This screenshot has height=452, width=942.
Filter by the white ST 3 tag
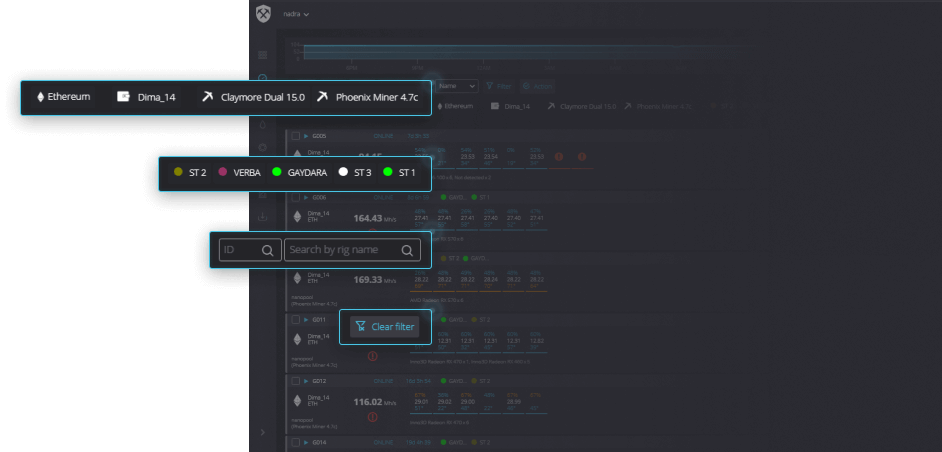355,173
